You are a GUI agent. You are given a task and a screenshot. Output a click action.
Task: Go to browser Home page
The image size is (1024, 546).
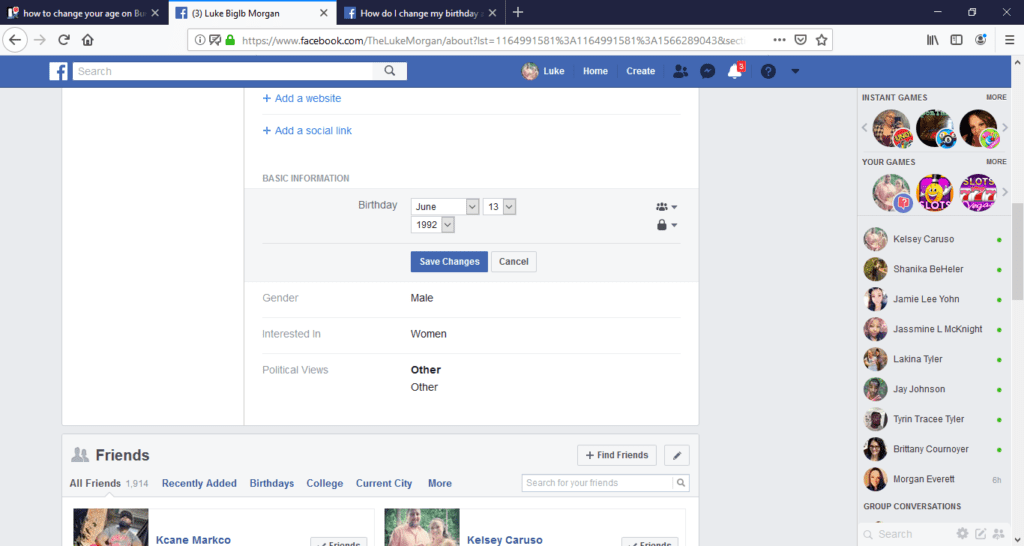point(88,40)
